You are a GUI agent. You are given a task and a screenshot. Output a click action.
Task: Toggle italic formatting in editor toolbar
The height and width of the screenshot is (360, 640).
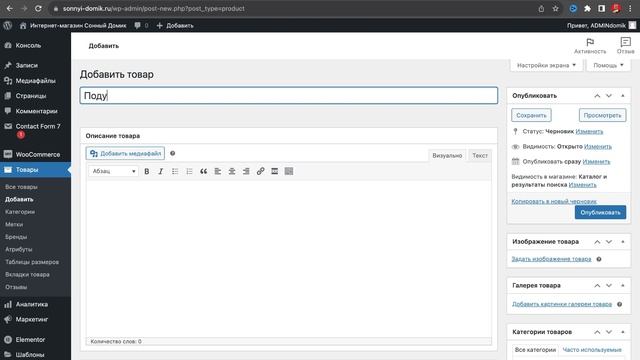tap(161, 171)
